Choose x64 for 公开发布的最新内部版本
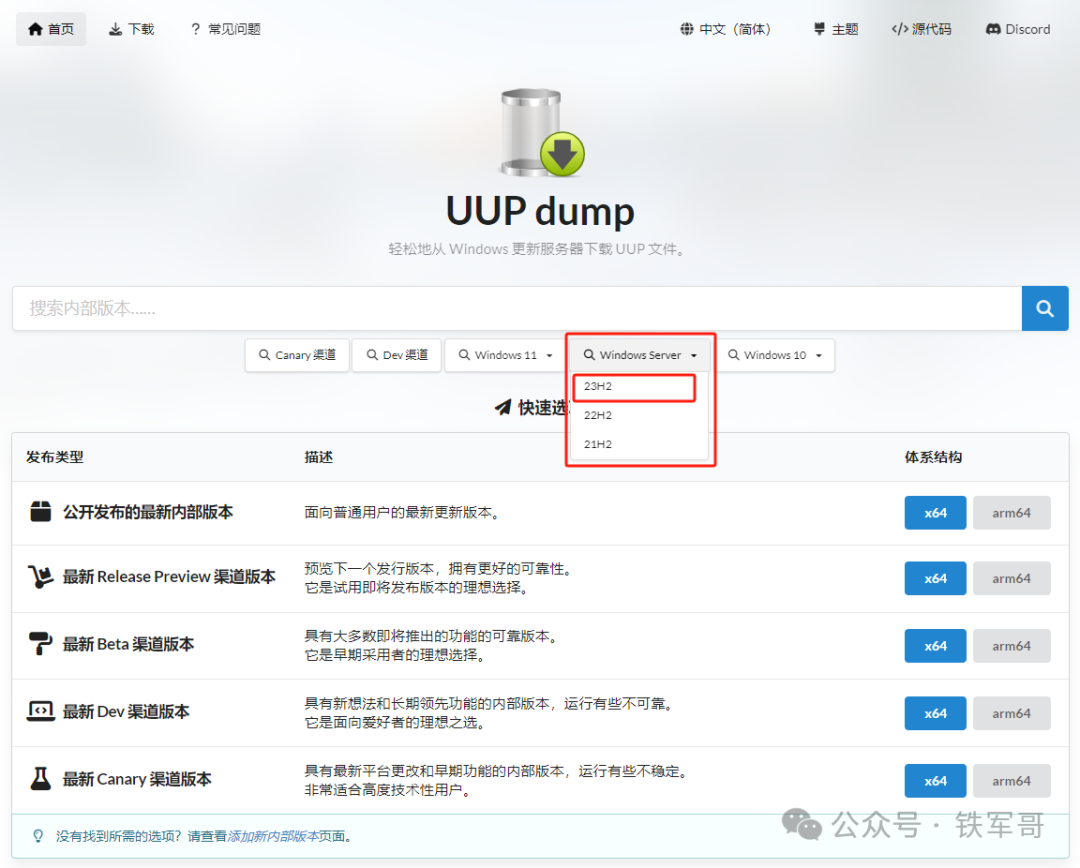This screenshot has width=1080, height=868. [x=935, y=513]
